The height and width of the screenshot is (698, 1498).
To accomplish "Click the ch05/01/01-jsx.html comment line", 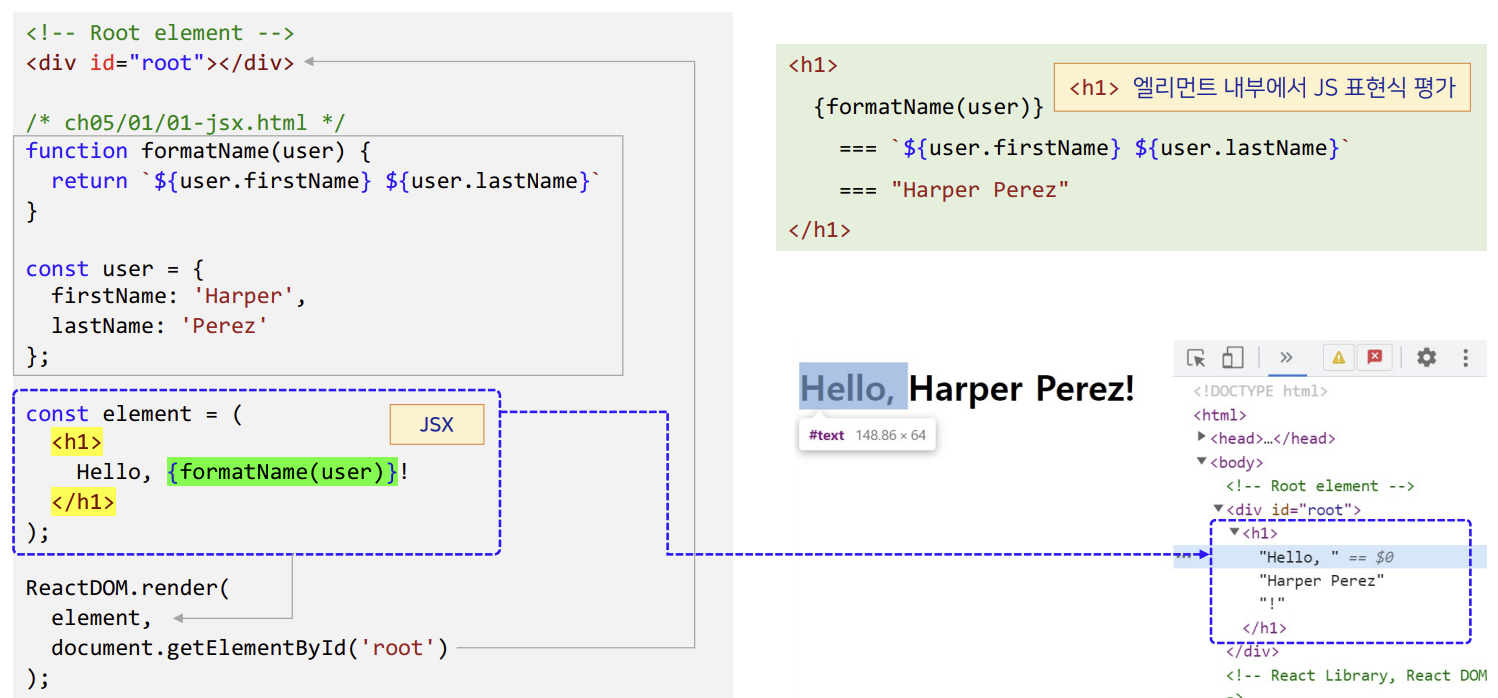I will pyautogui.click(x=185, y=122).
